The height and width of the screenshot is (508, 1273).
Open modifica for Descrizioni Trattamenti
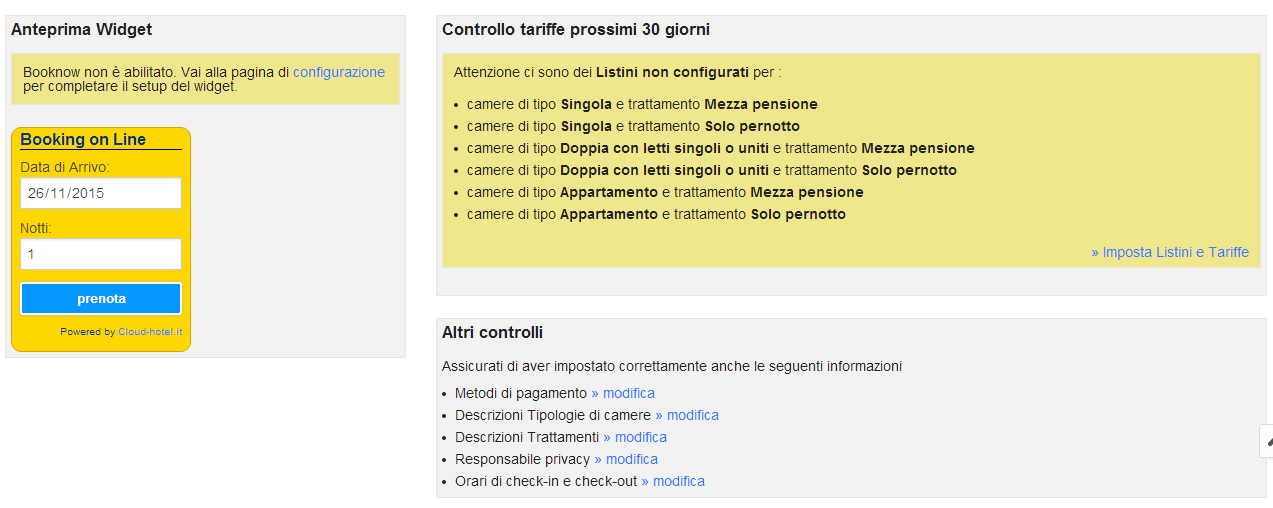click(x=635, y=437)
